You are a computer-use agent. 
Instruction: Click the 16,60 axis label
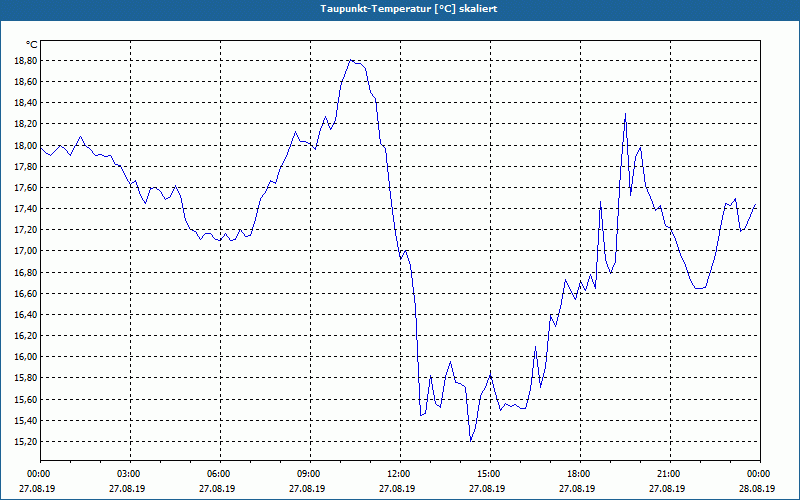tap(26, 293)
